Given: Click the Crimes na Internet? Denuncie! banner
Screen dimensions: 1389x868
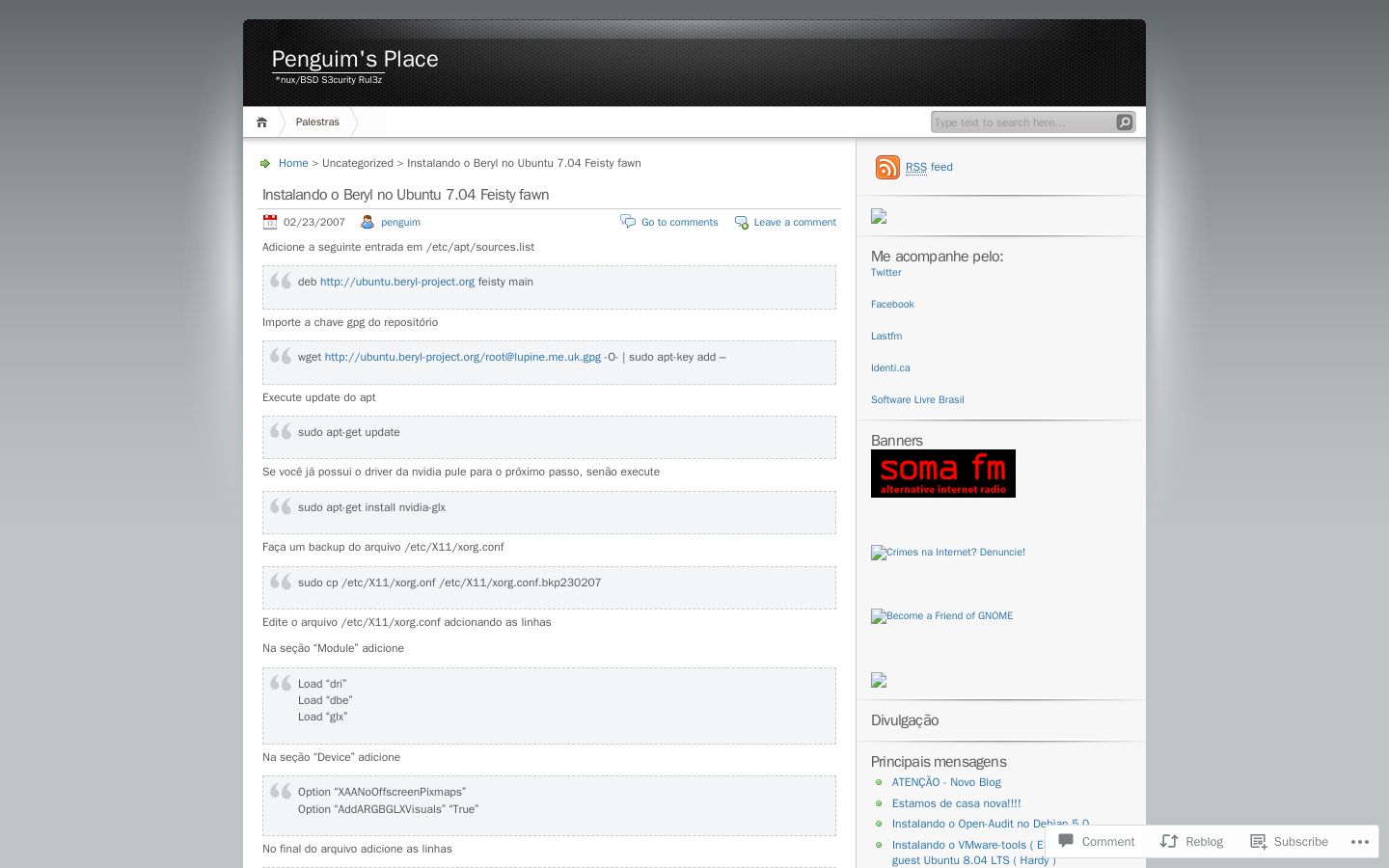Looking at the screenshot, I should pos(948,553).
